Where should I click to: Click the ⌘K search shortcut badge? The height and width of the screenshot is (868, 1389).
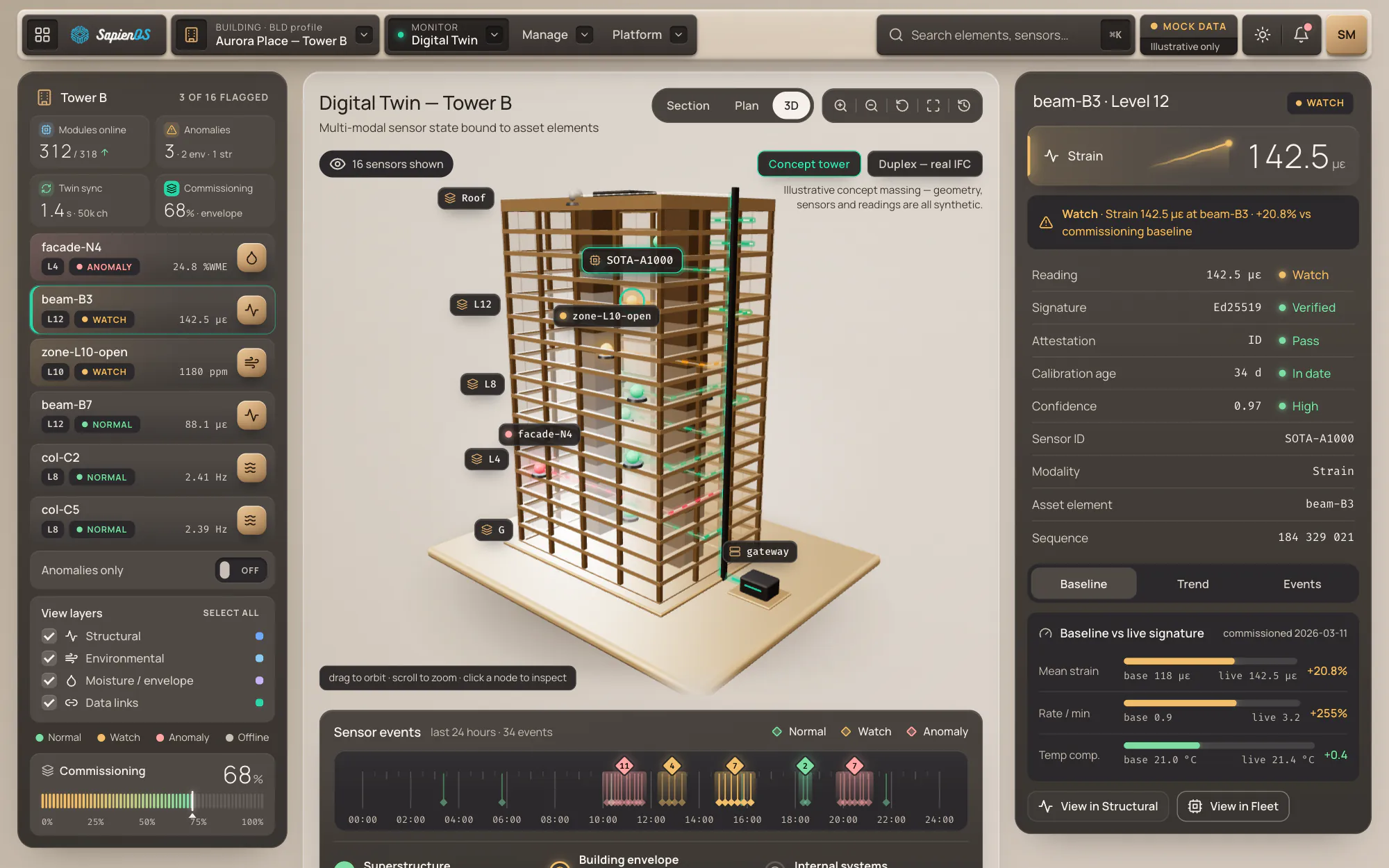[x=1115, y=35]
